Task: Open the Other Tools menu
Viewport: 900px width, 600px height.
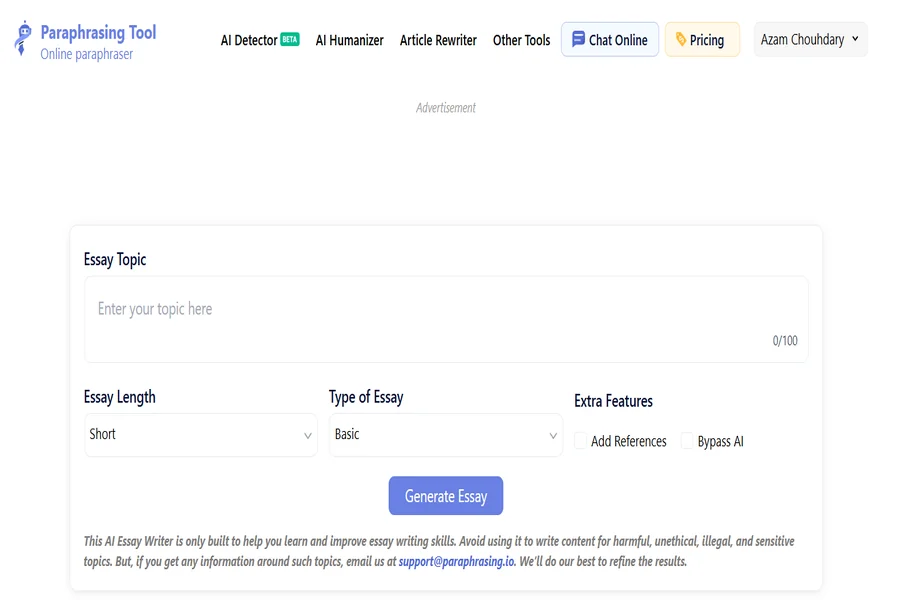Action: click(x=521, y=40)
